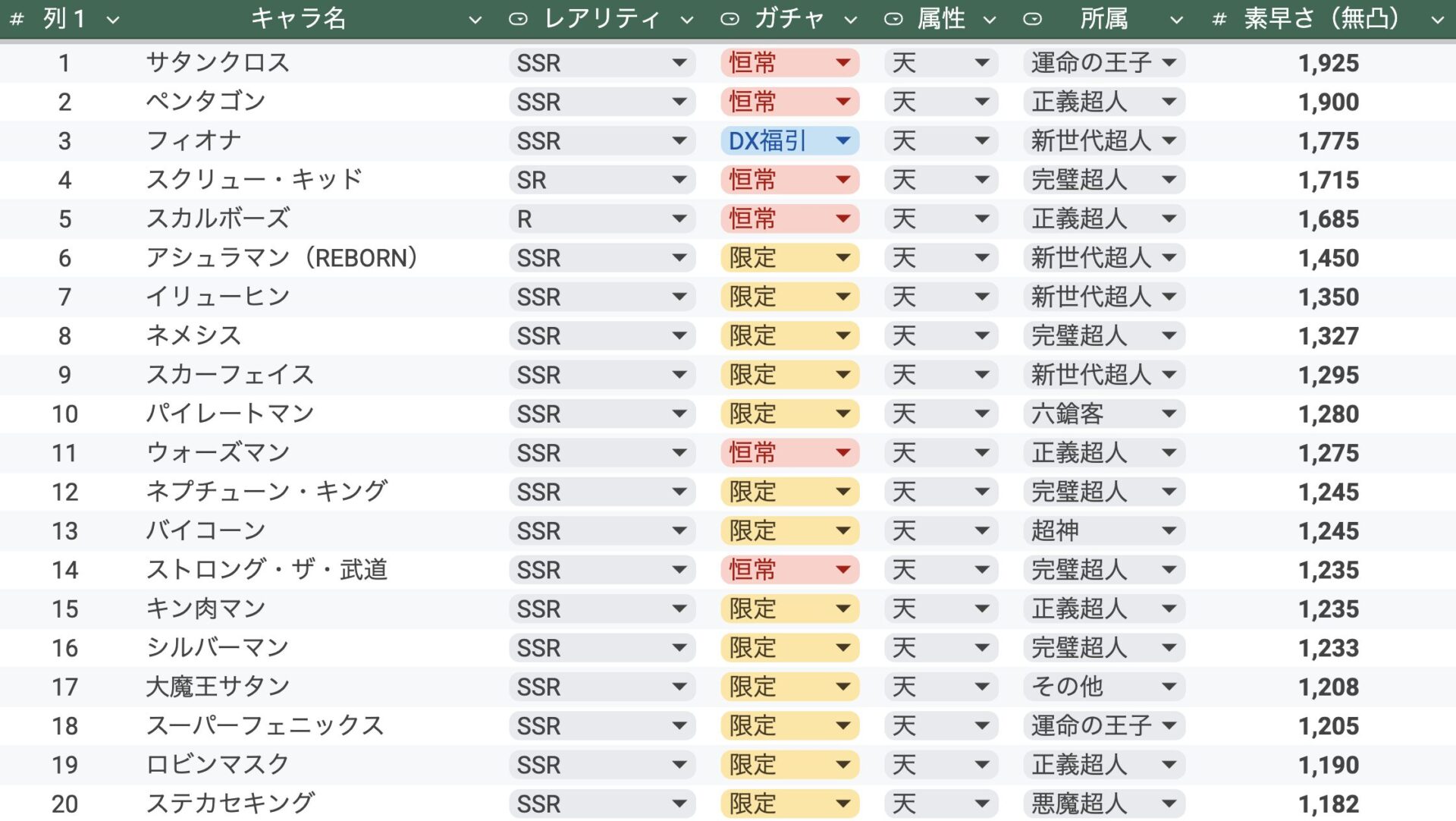Expand the 列1 column header menu arrow
1456x821 pixels.
coord(113,20)
